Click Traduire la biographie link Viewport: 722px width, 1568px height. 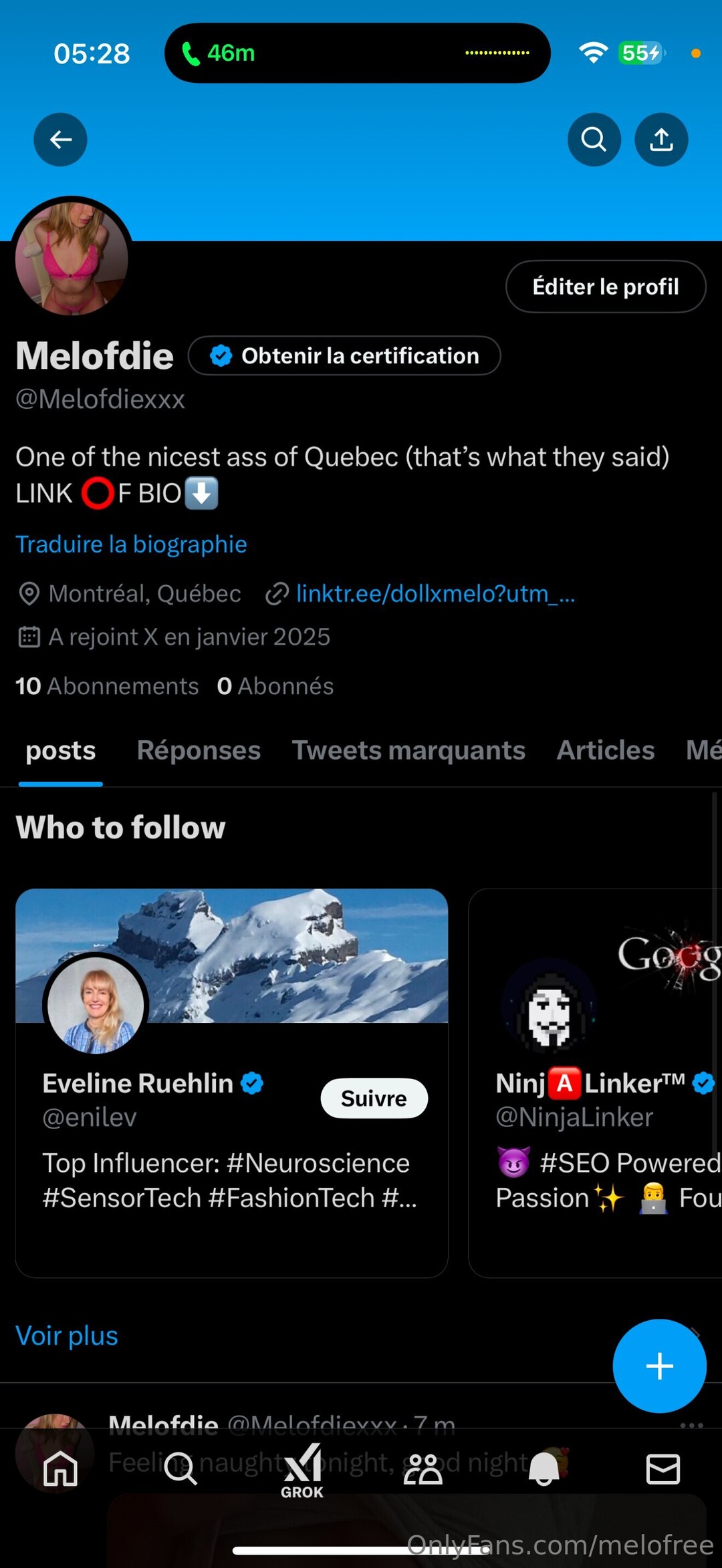[x=132, y=544]
